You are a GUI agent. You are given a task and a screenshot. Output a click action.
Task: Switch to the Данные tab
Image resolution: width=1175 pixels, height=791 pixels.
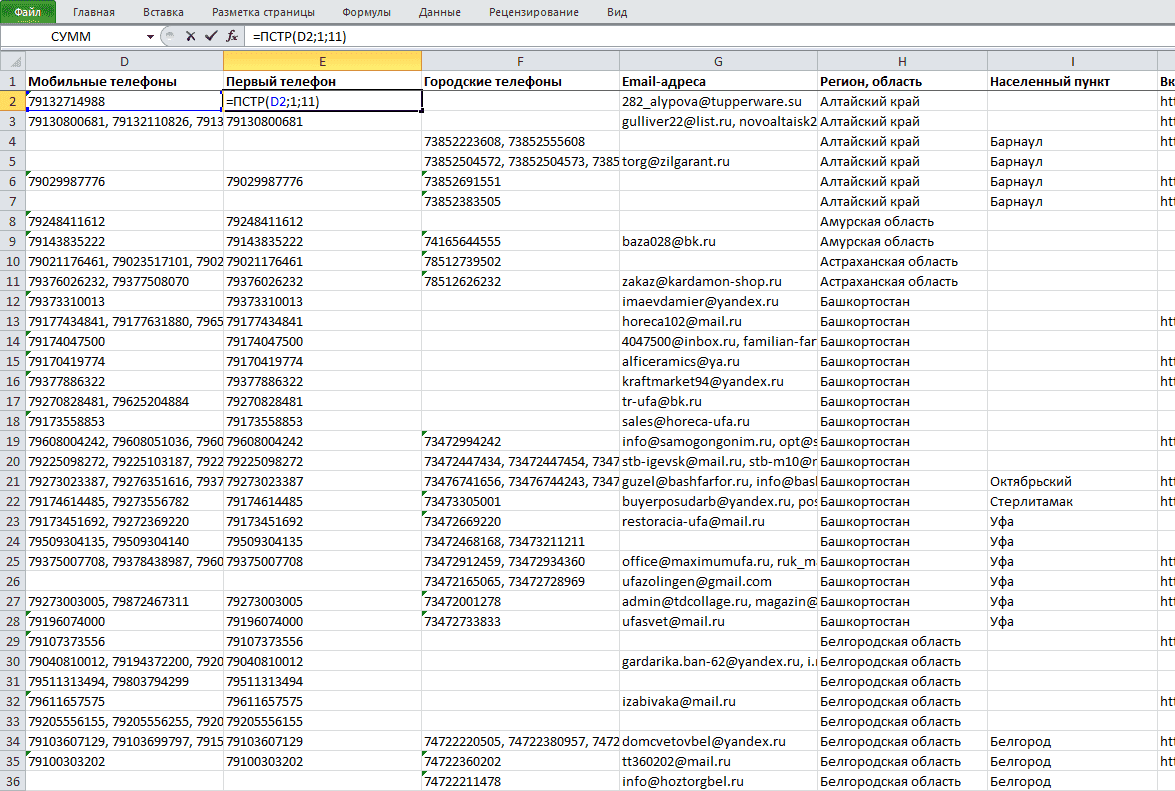tap(440, 12)
